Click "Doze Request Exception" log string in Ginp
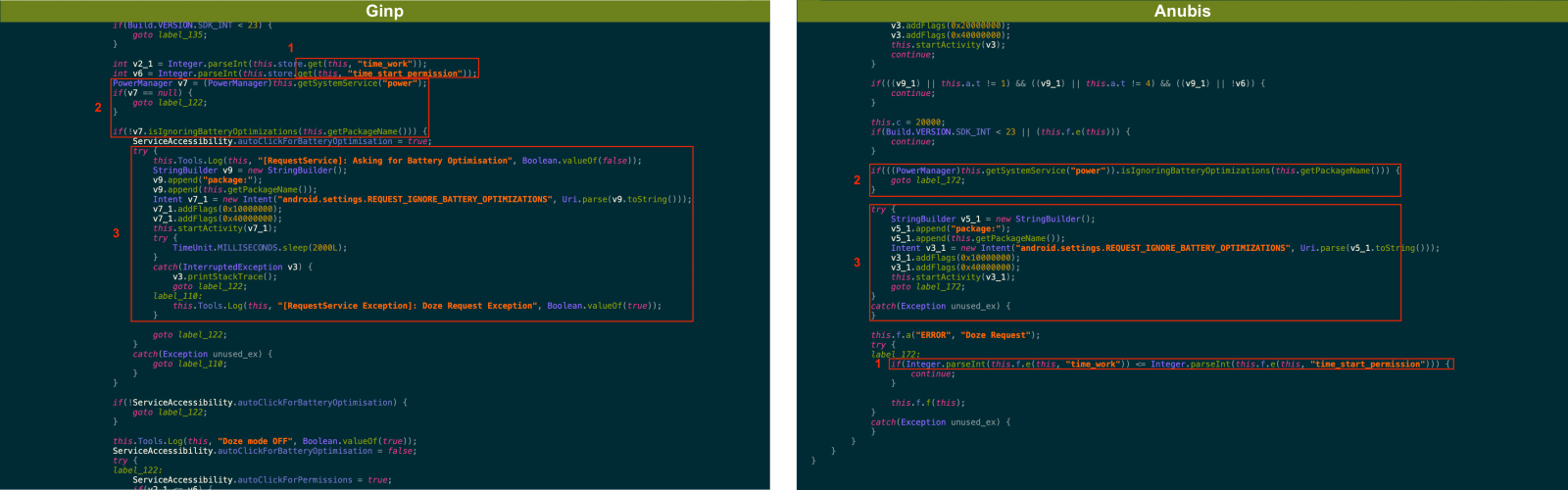 [x=408, y=306]
